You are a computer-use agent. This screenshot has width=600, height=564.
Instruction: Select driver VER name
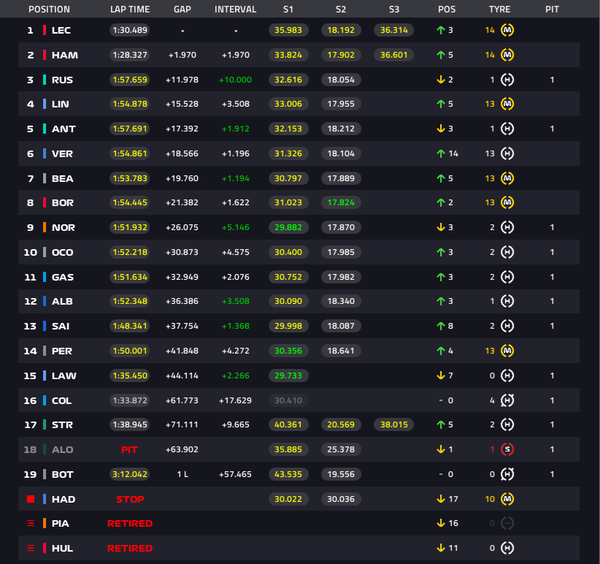point(62,154)
